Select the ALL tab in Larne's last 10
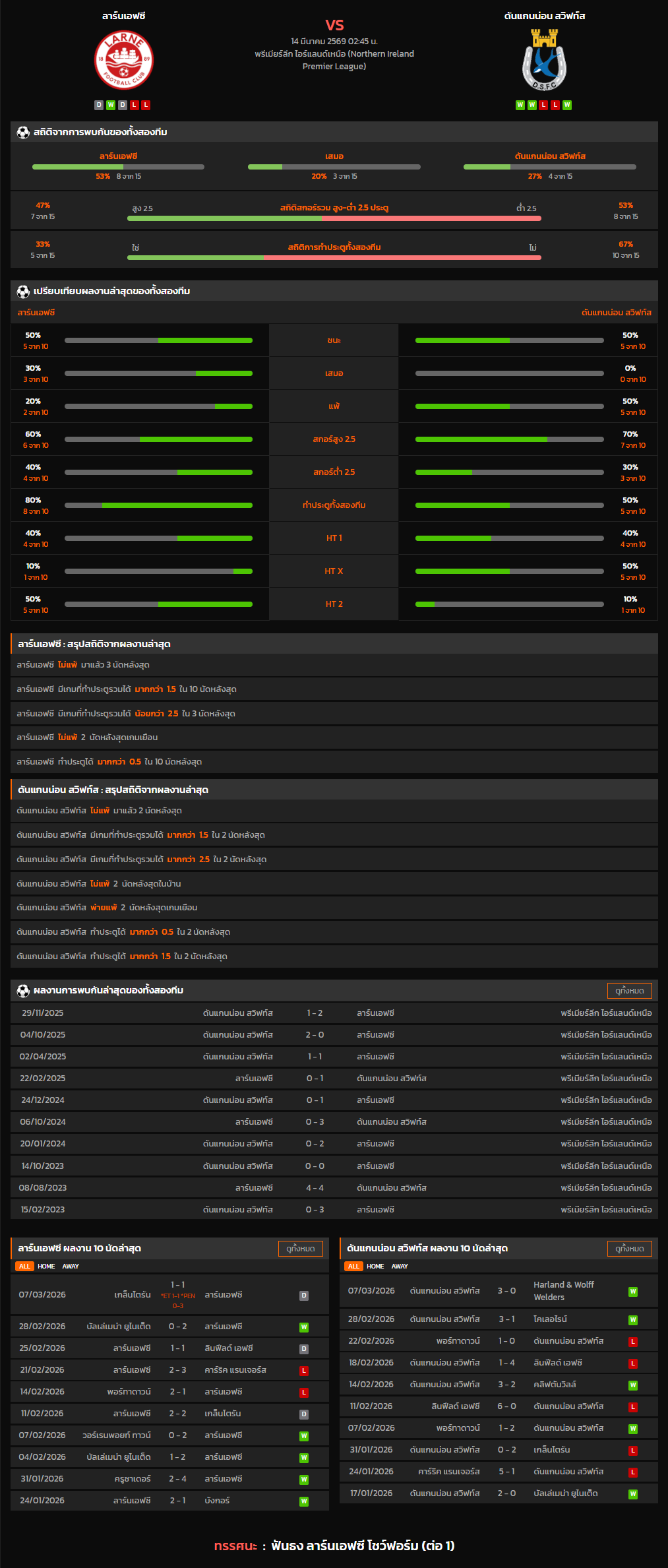Viewport: 668px width, 1568px height. point(24,1267)
